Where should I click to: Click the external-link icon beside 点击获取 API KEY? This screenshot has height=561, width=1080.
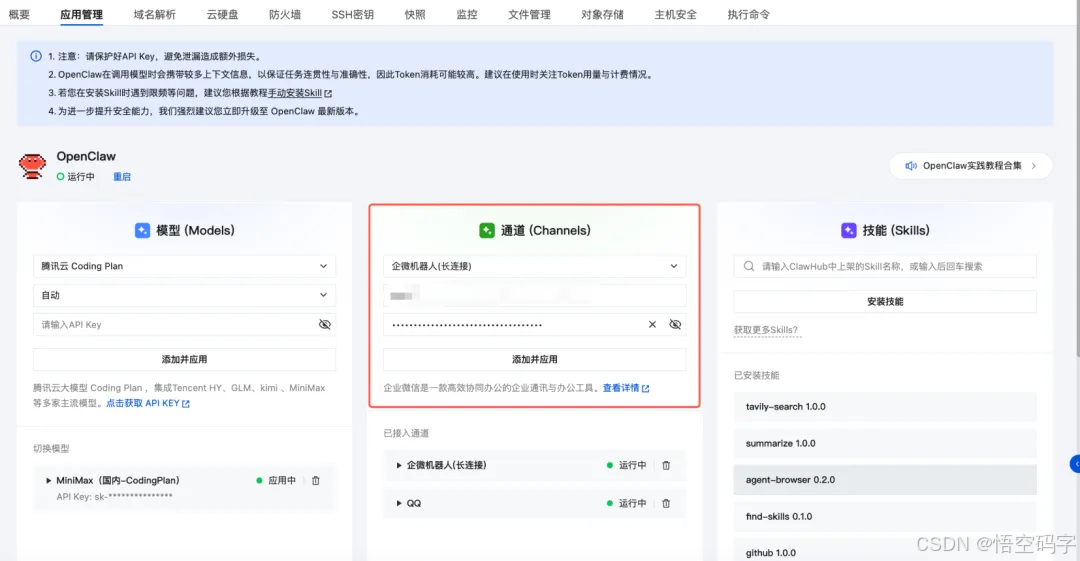coord(185,404)
